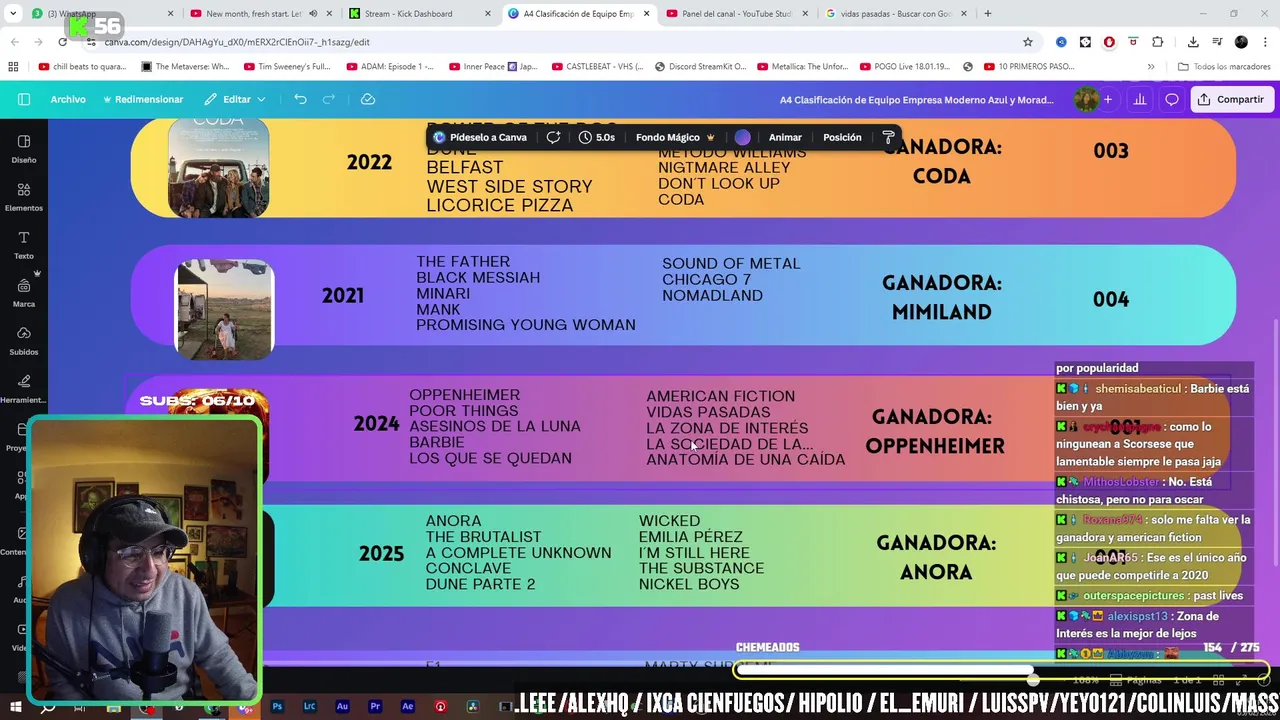Switch to the Panel del canal YouTube Studio tab
The height and width of the screenshot is (720, 1280).
(x=738, y=14)
